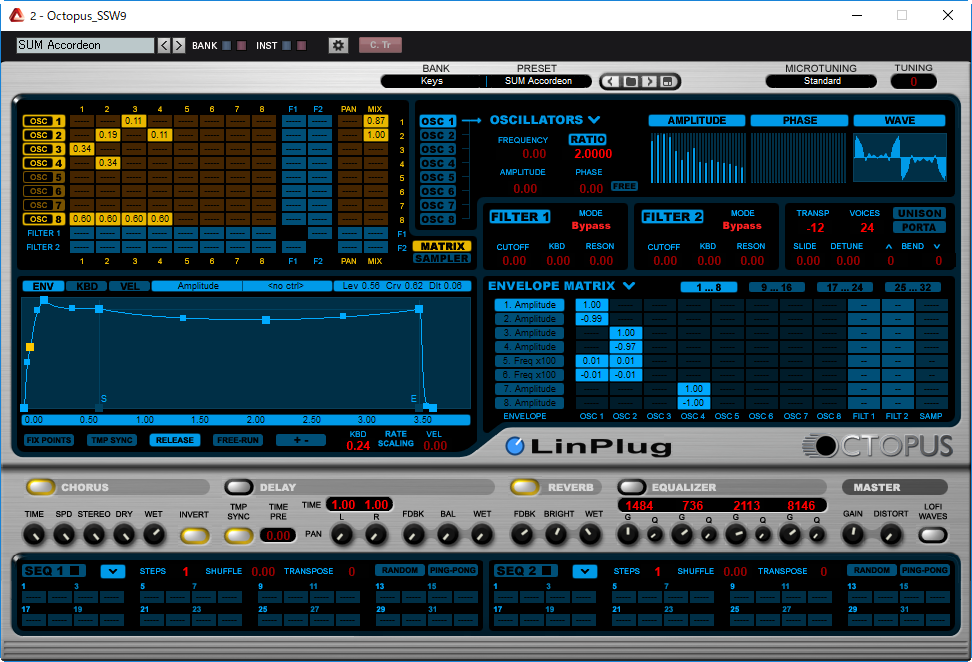The width and height of the screenshot is (972, 662).
Task: Select the AMPLITUDE harmonics tab
Action: click(x=697, y=120)
